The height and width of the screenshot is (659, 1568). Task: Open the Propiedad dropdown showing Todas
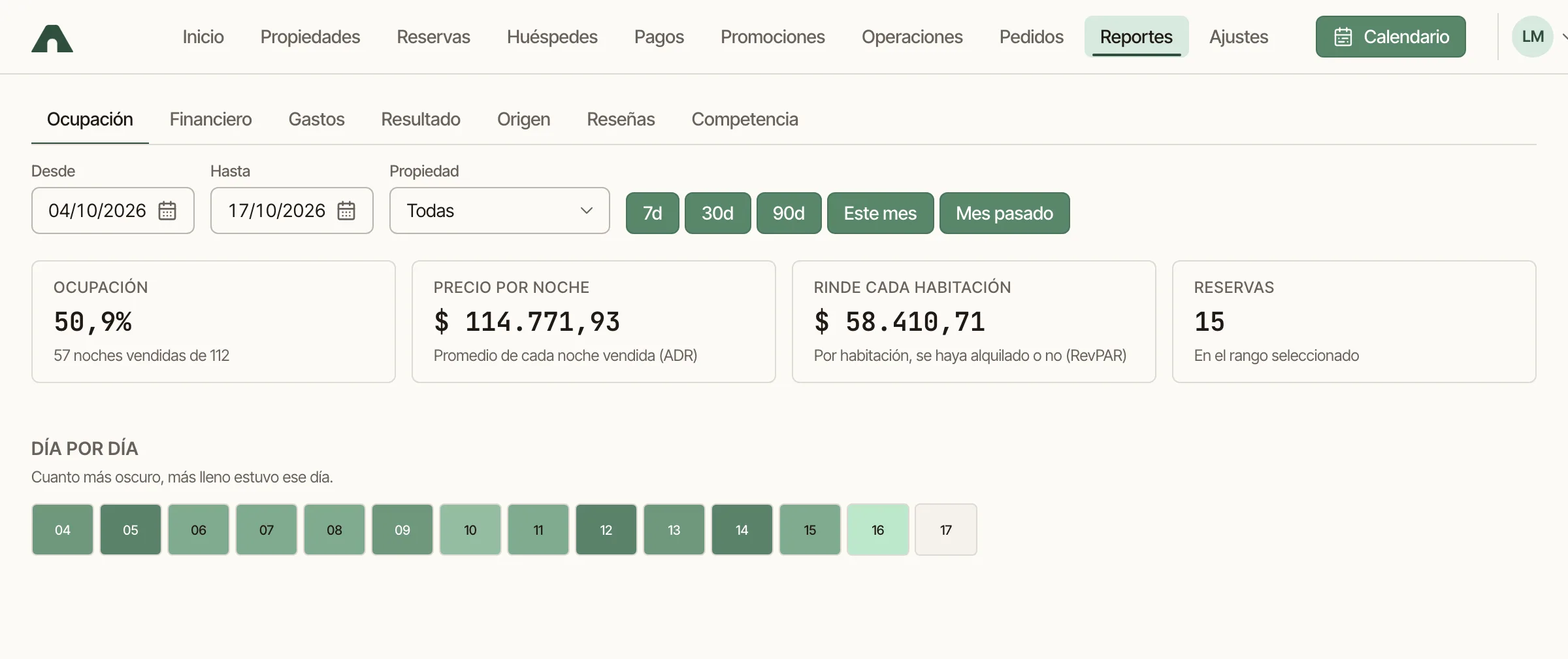[499, 211]
